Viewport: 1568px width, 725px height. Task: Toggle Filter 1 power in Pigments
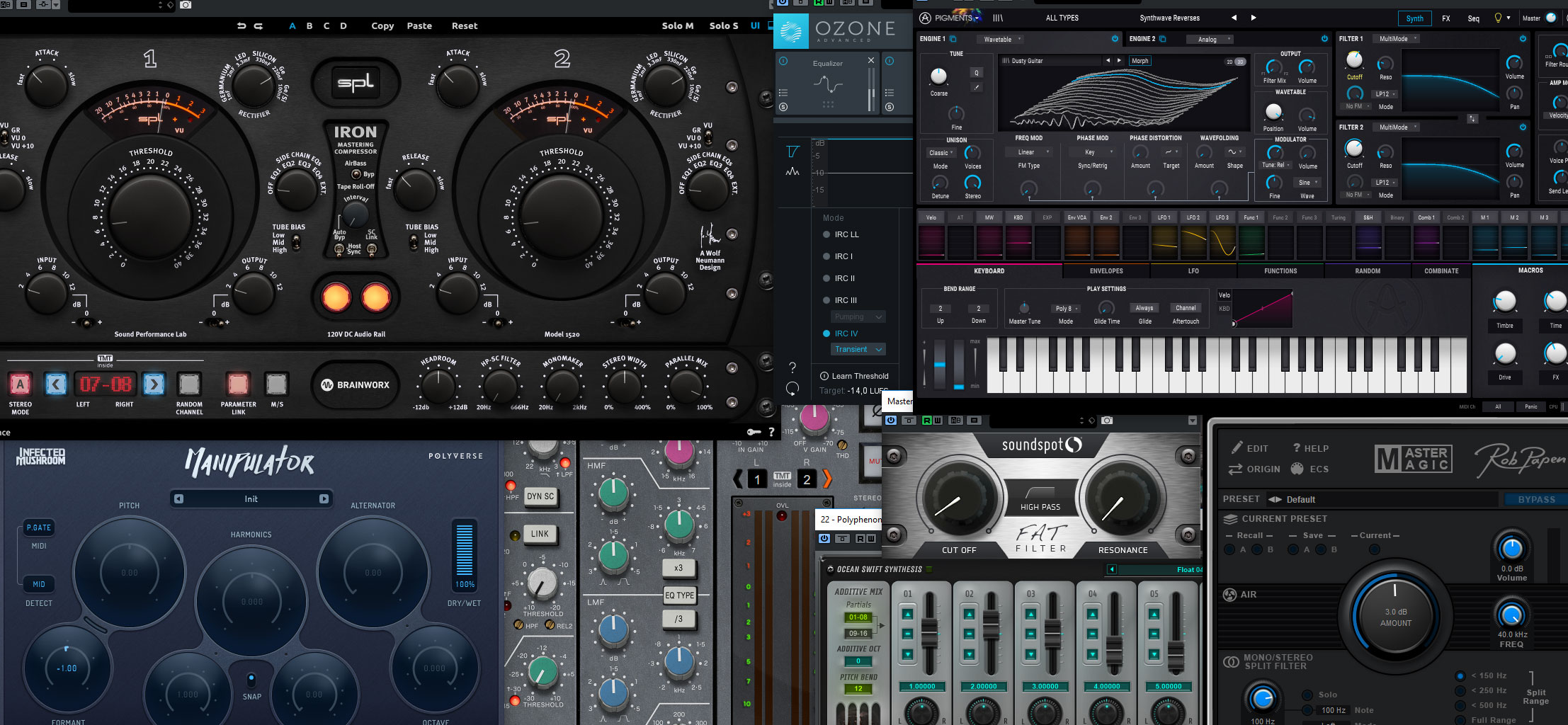pyautogui.click(x=1523, y=39)
